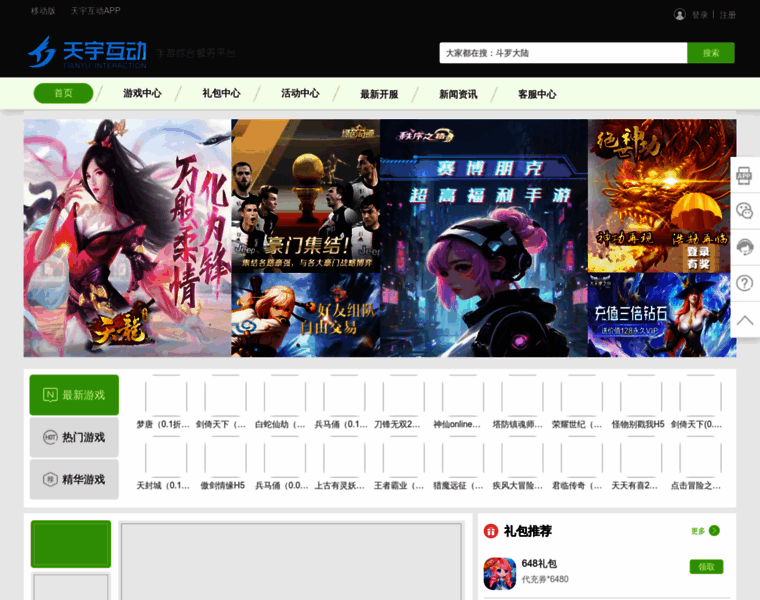The height and width of the screenshot is (600, 760).
Task: Open the customer service headset icon
Action: pyautogui.click(x=744, y=247)
